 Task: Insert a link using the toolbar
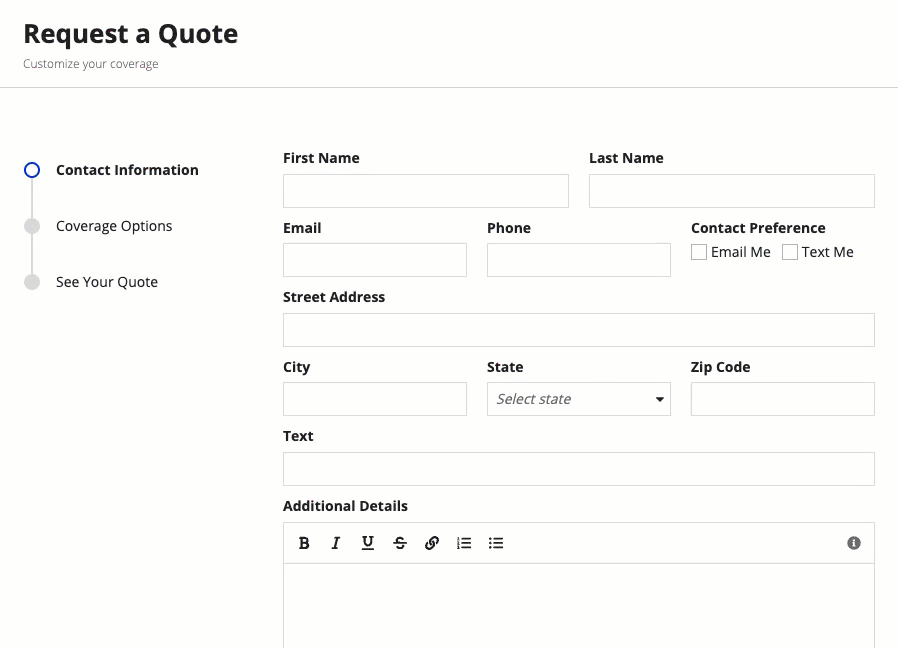click(x=432, y=543)
